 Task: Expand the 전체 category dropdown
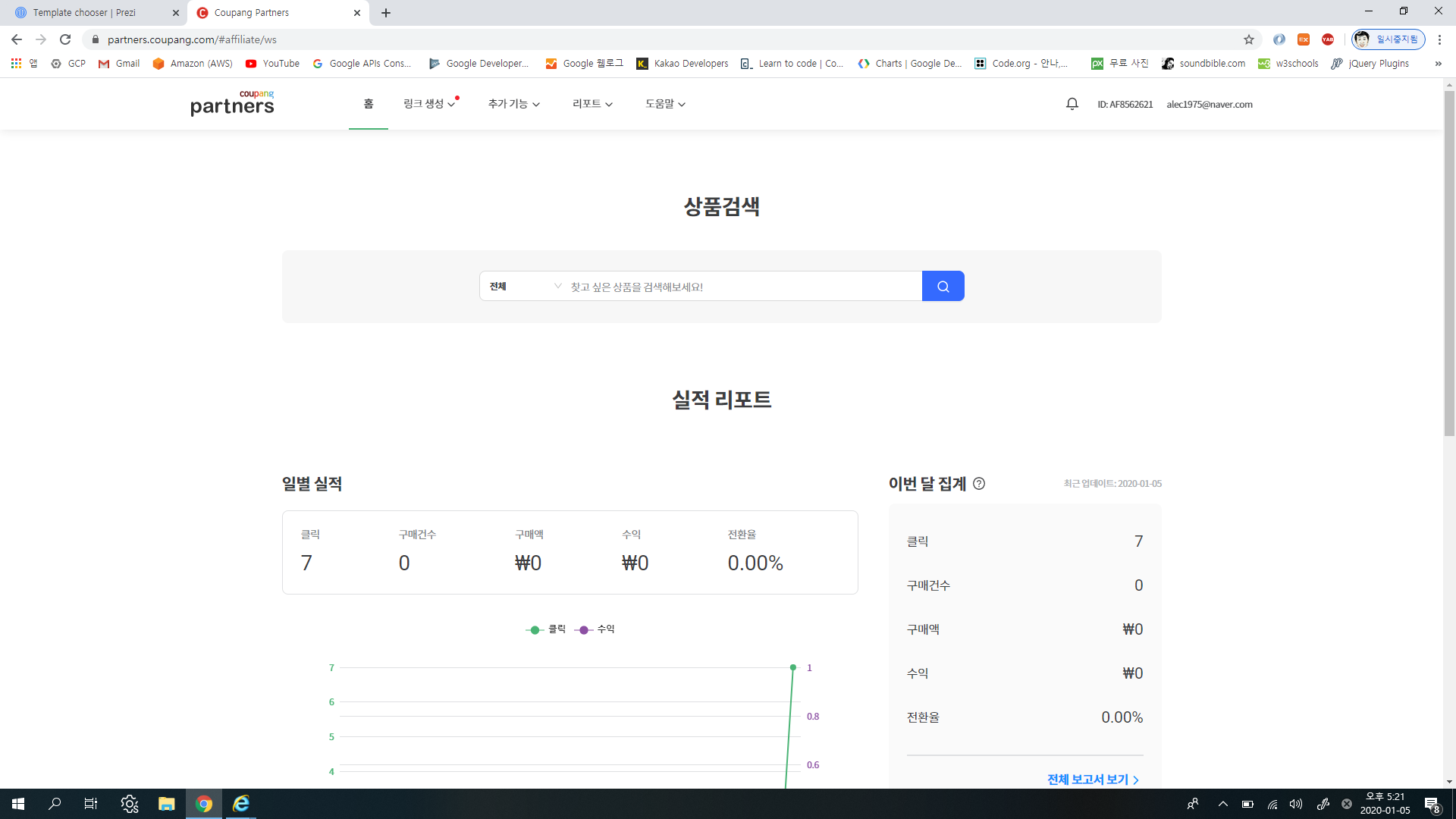[525, 287]
